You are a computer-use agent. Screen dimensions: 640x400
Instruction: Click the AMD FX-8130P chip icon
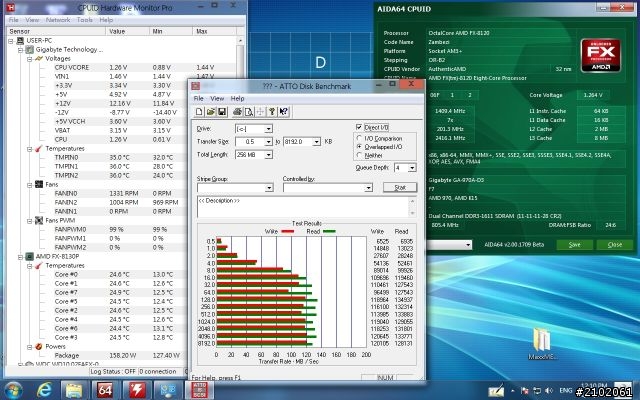click(29, 256)
